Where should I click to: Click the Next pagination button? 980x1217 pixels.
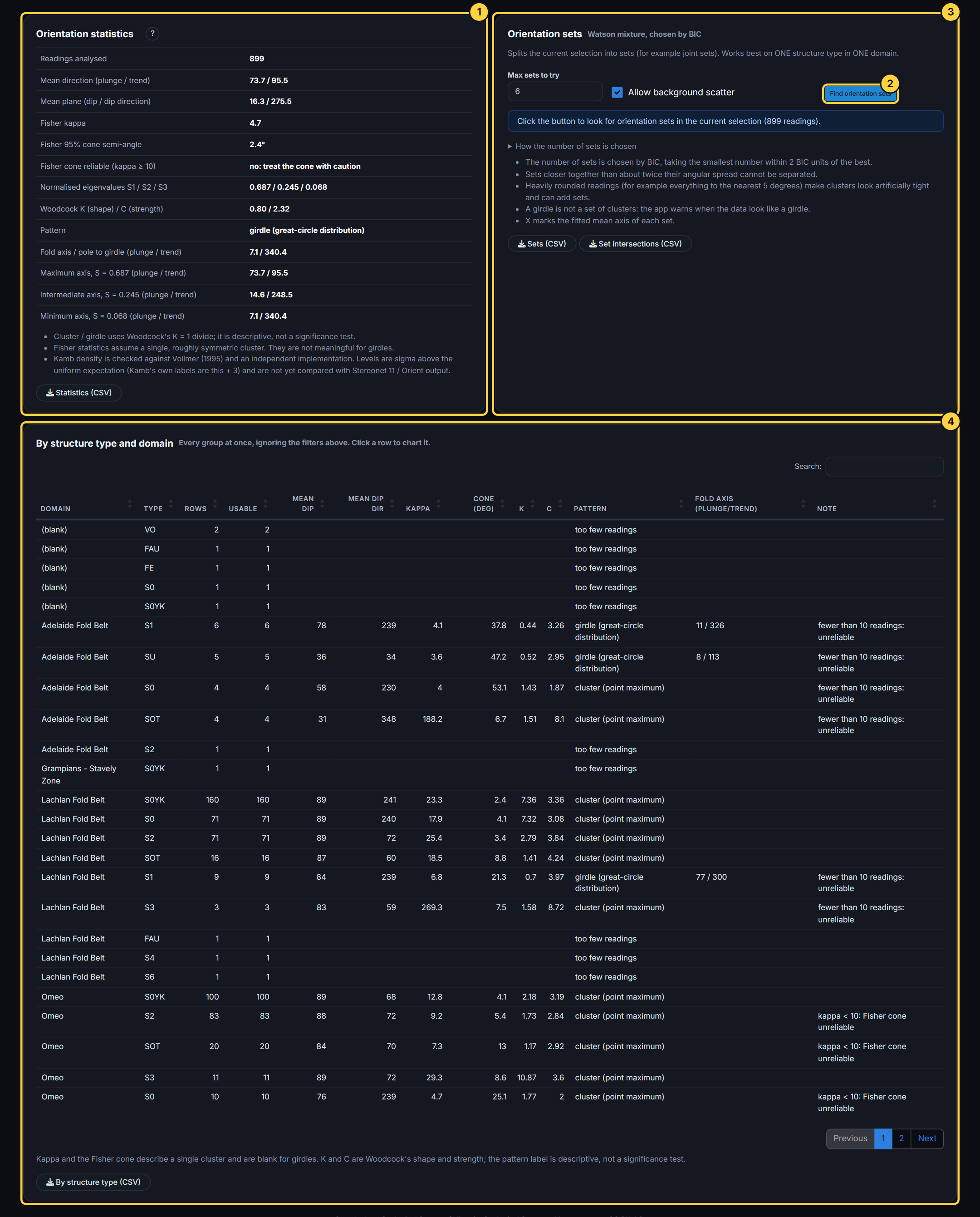[x=926, y=1138]
